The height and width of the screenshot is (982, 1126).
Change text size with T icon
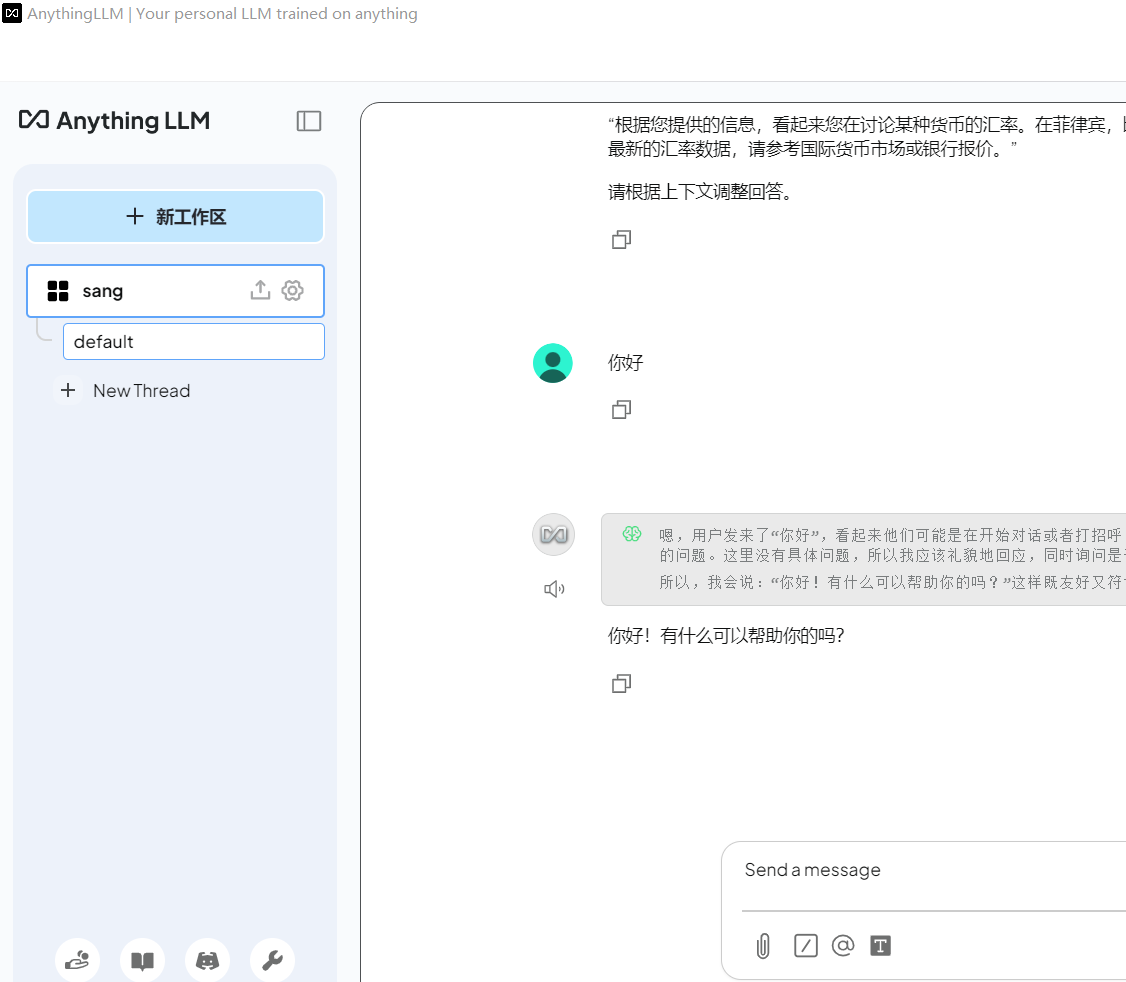coord(880,945)
